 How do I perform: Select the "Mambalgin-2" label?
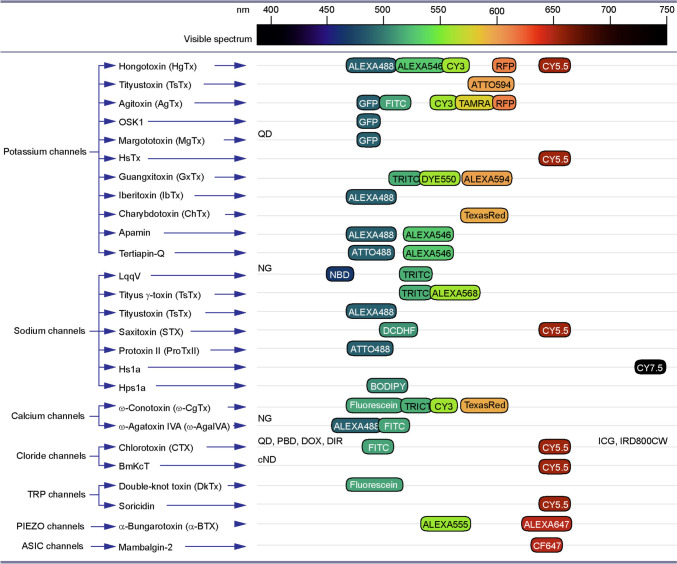[x=145, y=547]
